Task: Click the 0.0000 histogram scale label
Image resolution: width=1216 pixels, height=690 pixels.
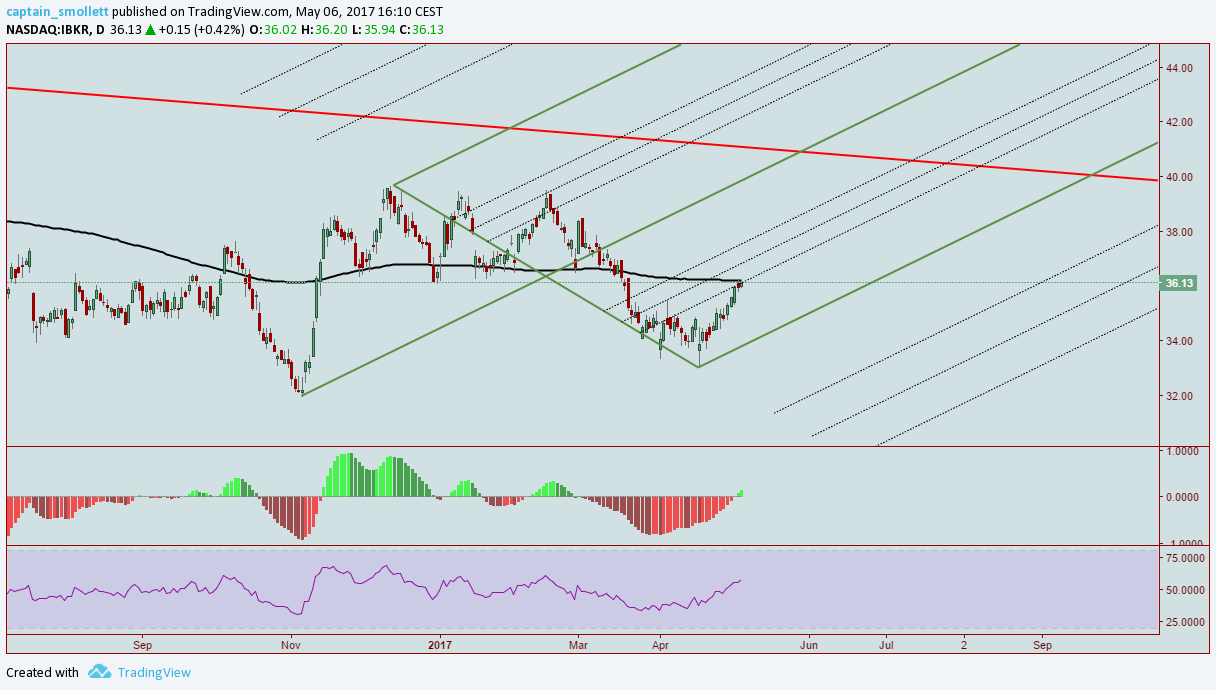Action: (1183, 497)
